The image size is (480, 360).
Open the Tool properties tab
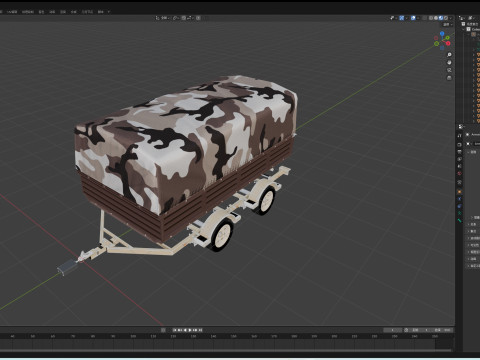pos(459,135)
